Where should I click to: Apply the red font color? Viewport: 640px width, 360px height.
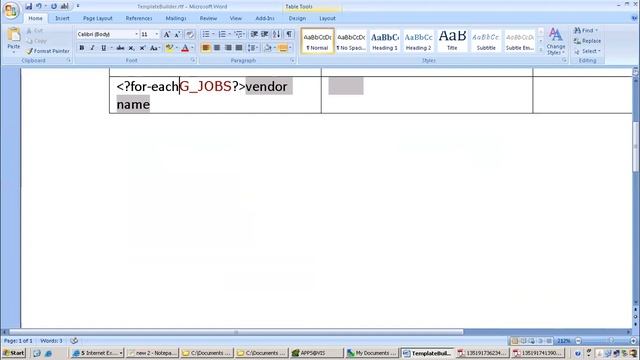point(185,48)
